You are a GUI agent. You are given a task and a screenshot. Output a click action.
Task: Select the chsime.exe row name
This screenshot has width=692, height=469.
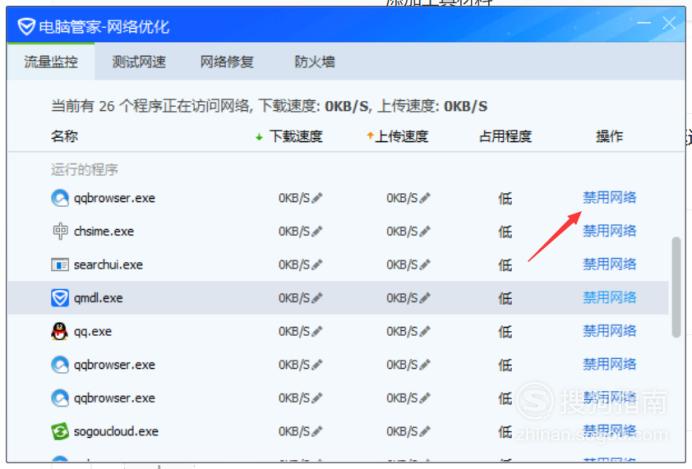pyautogui.click(x=104, y=231)
